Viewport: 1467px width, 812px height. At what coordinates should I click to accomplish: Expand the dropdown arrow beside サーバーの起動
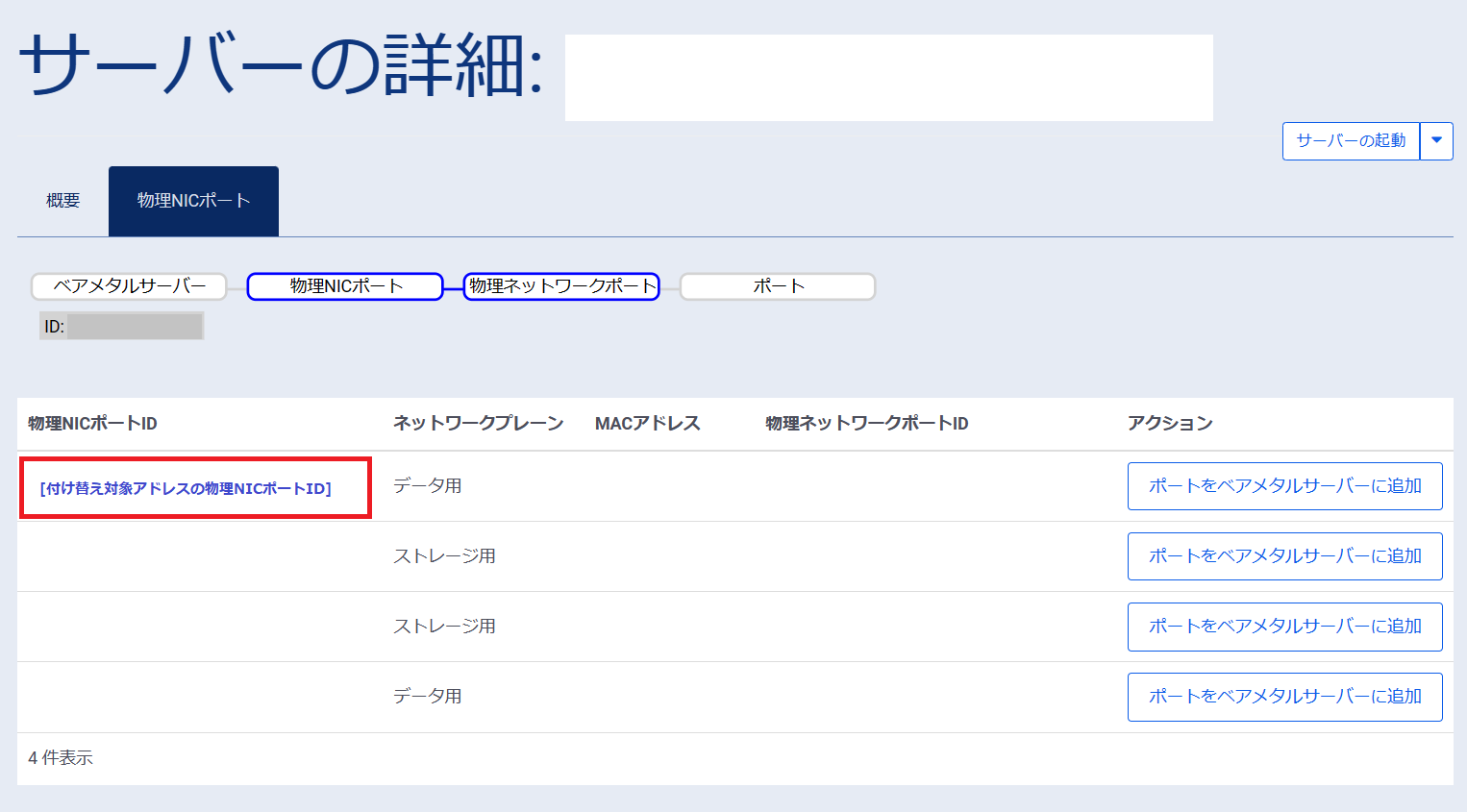tap(1436, 141)
